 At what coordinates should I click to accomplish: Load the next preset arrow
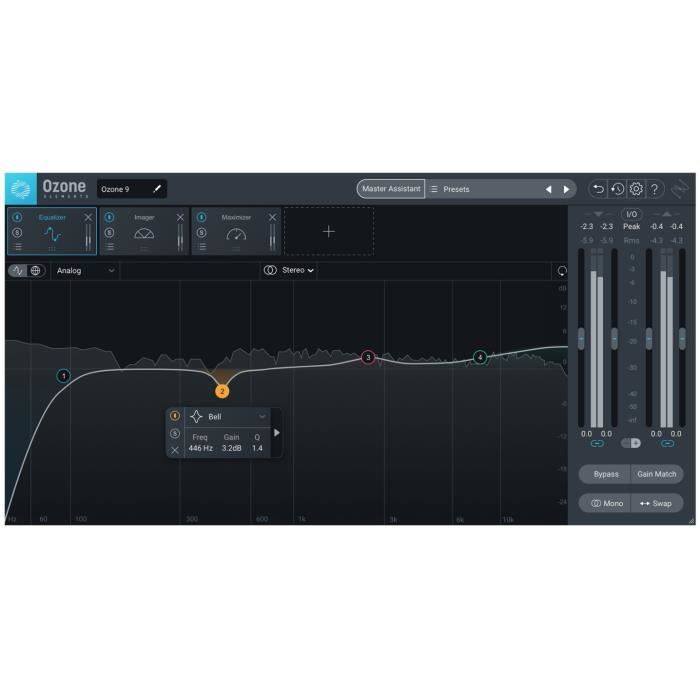click(x=566, y=189)
